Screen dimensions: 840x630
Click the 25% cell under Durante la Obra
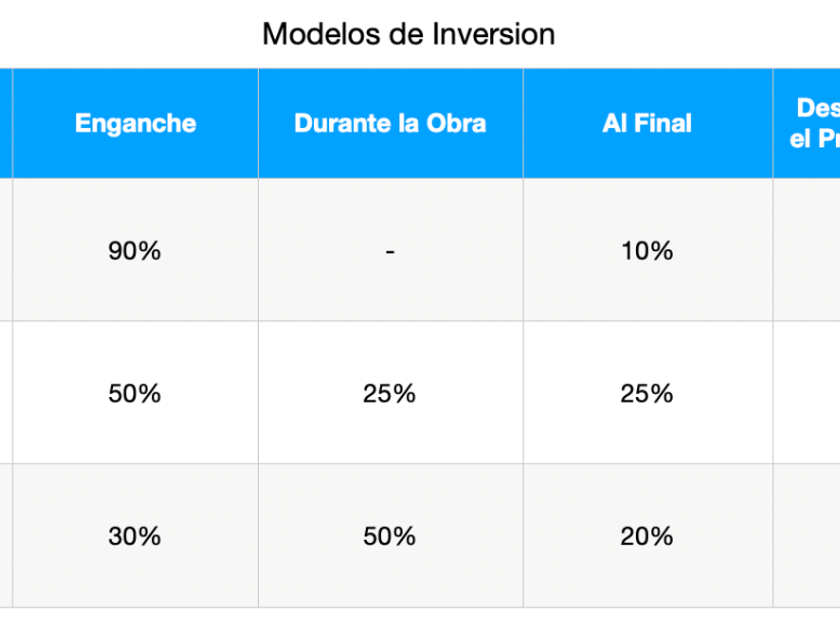coord(390,393)
